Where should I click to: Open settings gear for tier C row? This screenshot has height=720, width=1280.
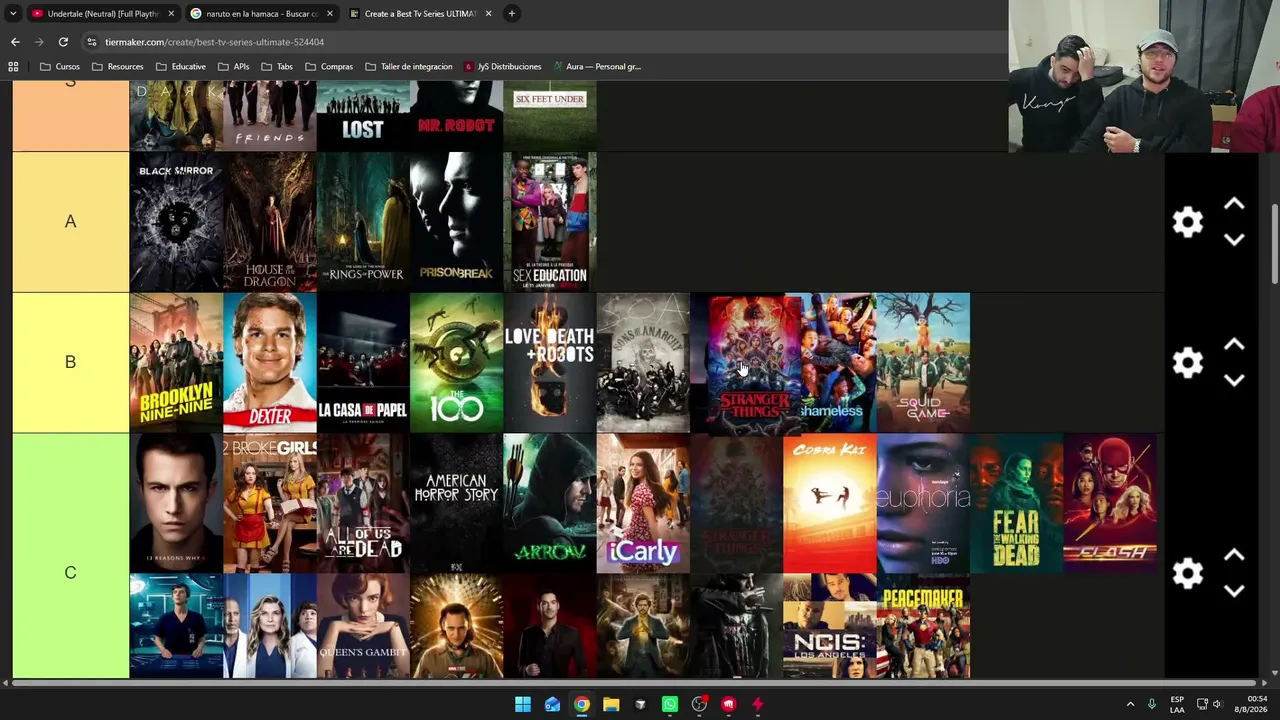click(1187, 573)
